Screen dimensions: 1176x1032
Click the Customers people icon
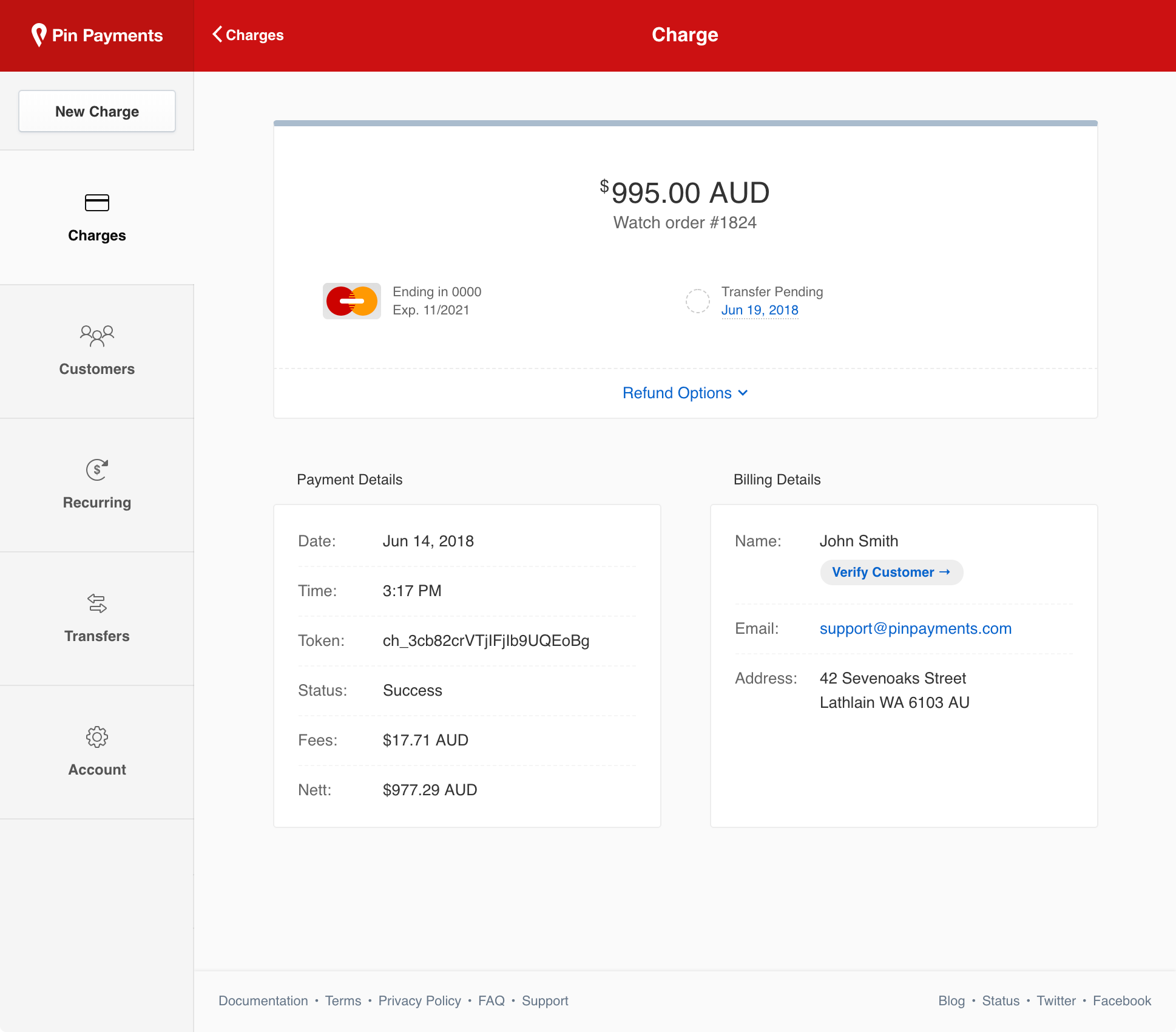click(x=97, y=336)
